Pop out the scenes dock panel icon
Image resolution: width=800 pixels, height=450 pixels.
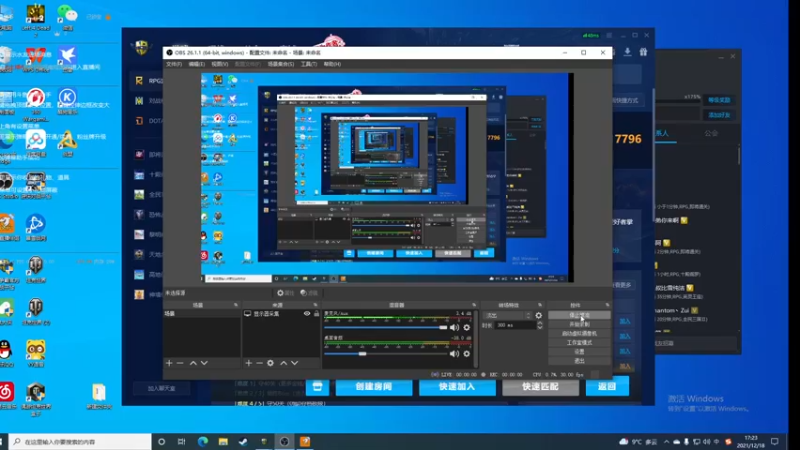click(x=236, y=305)
